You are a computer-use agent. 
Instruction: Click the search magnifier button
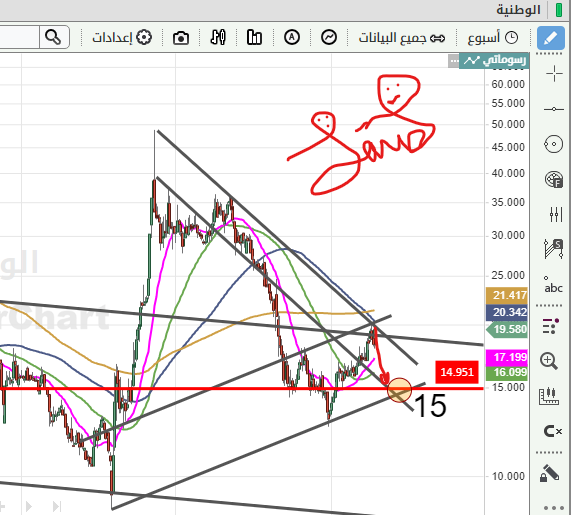coord(53,37)
